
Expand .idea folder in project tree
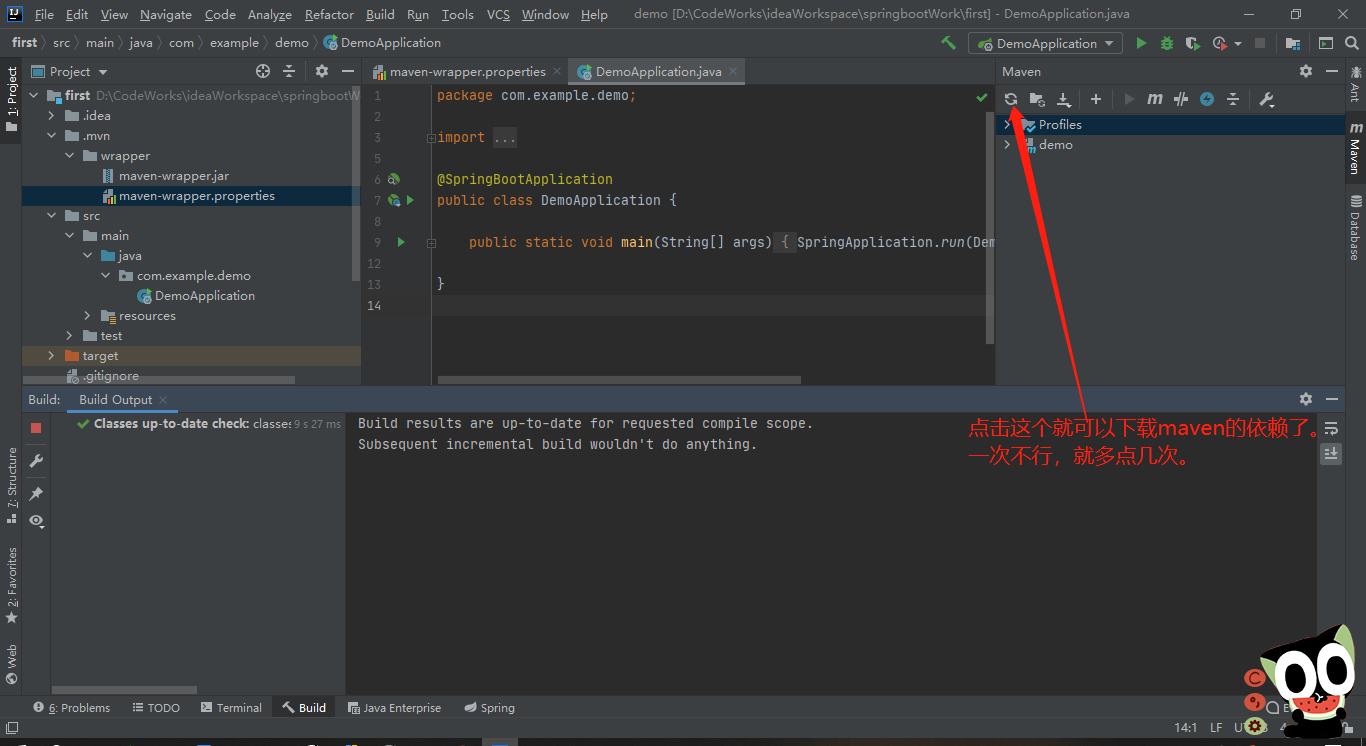[51, 116]
